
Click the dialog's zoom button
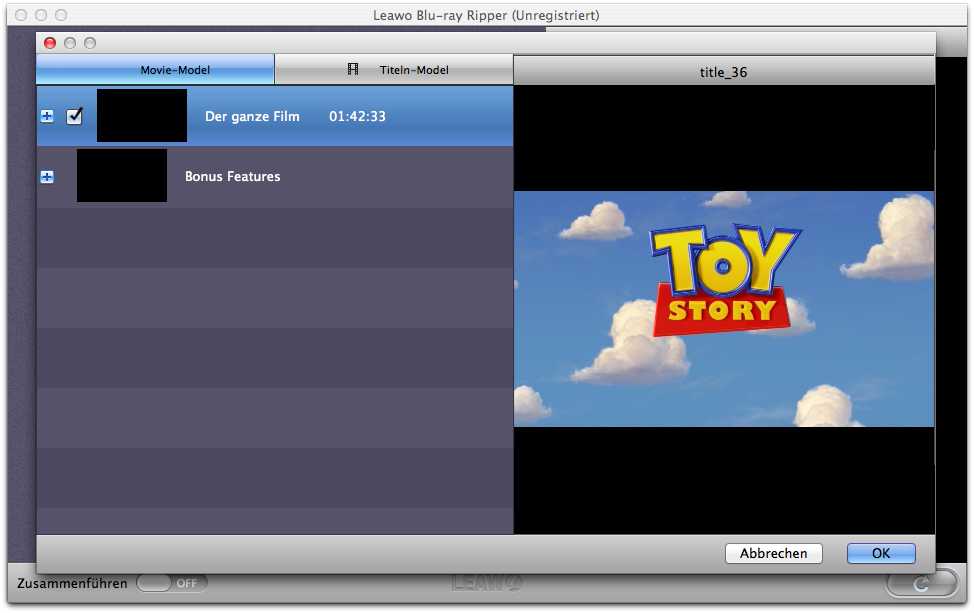(x=90, y=43)
